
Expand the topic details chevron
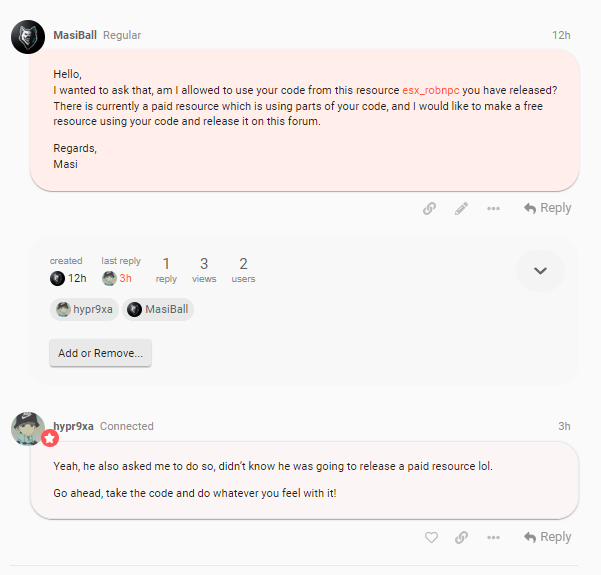540,271
